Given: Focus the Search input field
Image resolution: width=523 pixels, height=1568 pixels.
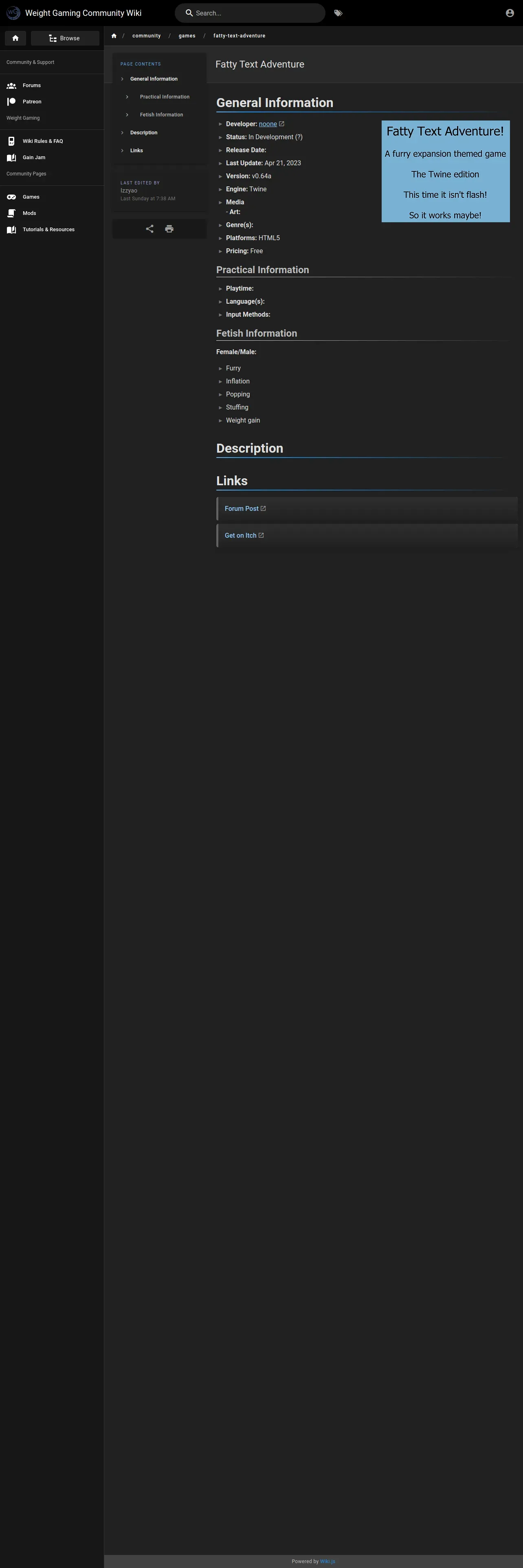Looking at the screenshot, I should tap(250, 13).
